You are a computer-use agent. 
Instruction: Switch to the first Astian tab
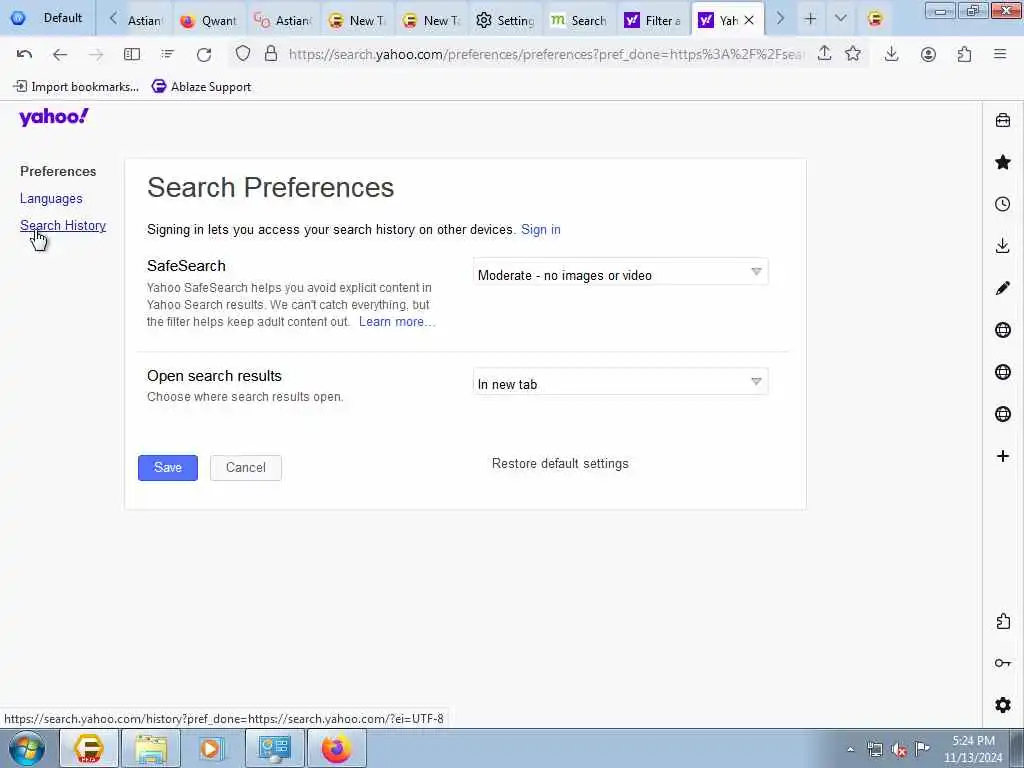145,20
